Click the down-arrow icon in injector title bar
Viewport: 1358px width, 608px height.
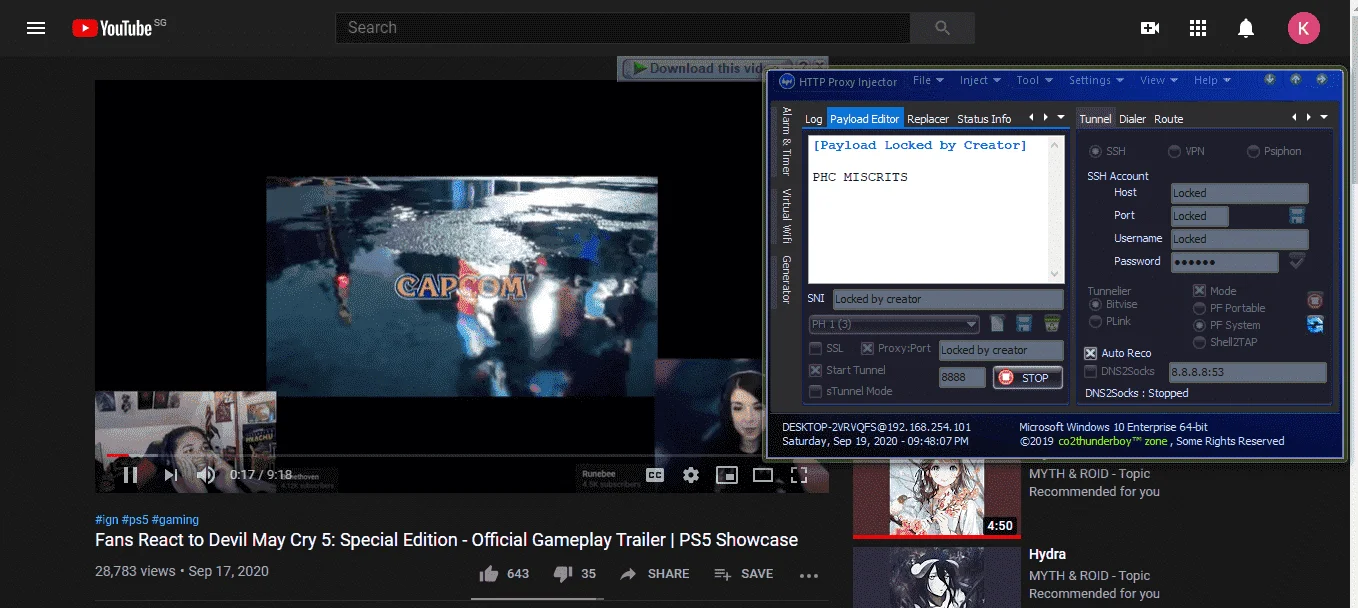pyautogui.click(x=1270, y=80)
